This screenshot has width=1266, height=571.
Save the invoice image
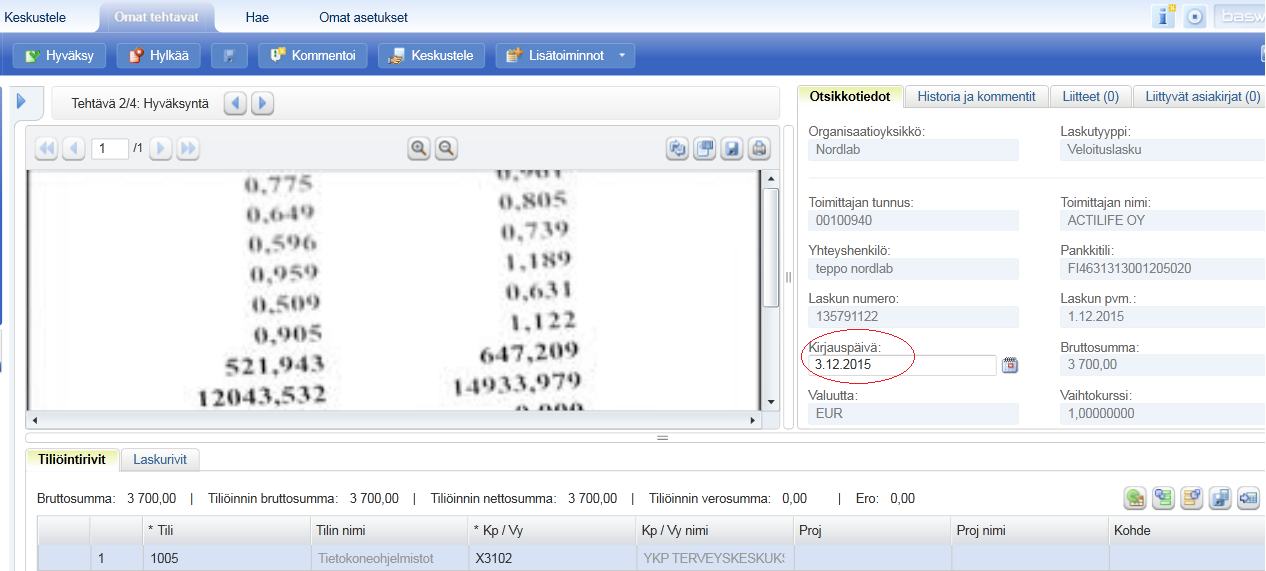pyautogui.click(x=732, y=149)
